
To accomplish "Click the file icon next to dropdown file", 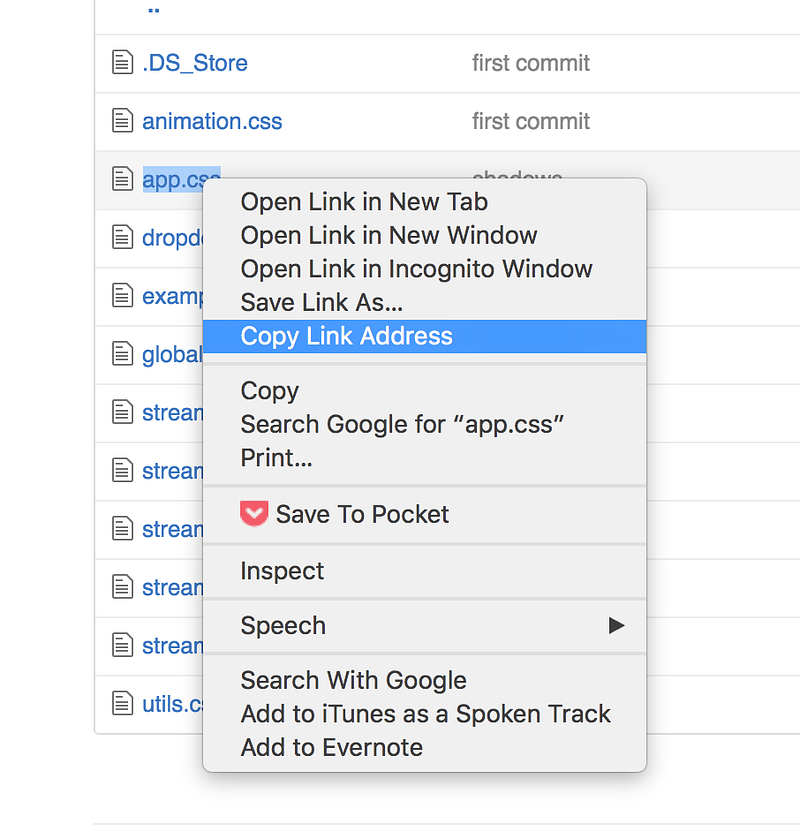I will pos(122,237).
